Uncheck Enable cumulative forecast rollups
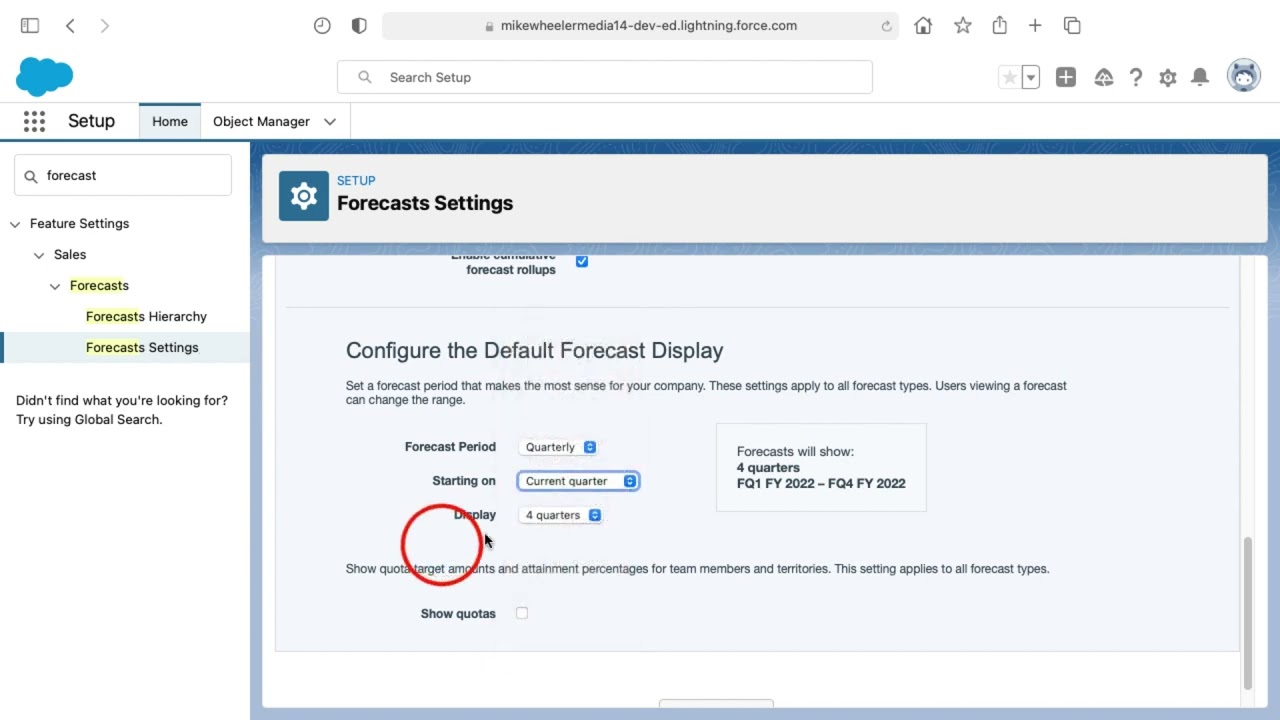This screenshot has width=1280, height=720. tap(582, 261)
